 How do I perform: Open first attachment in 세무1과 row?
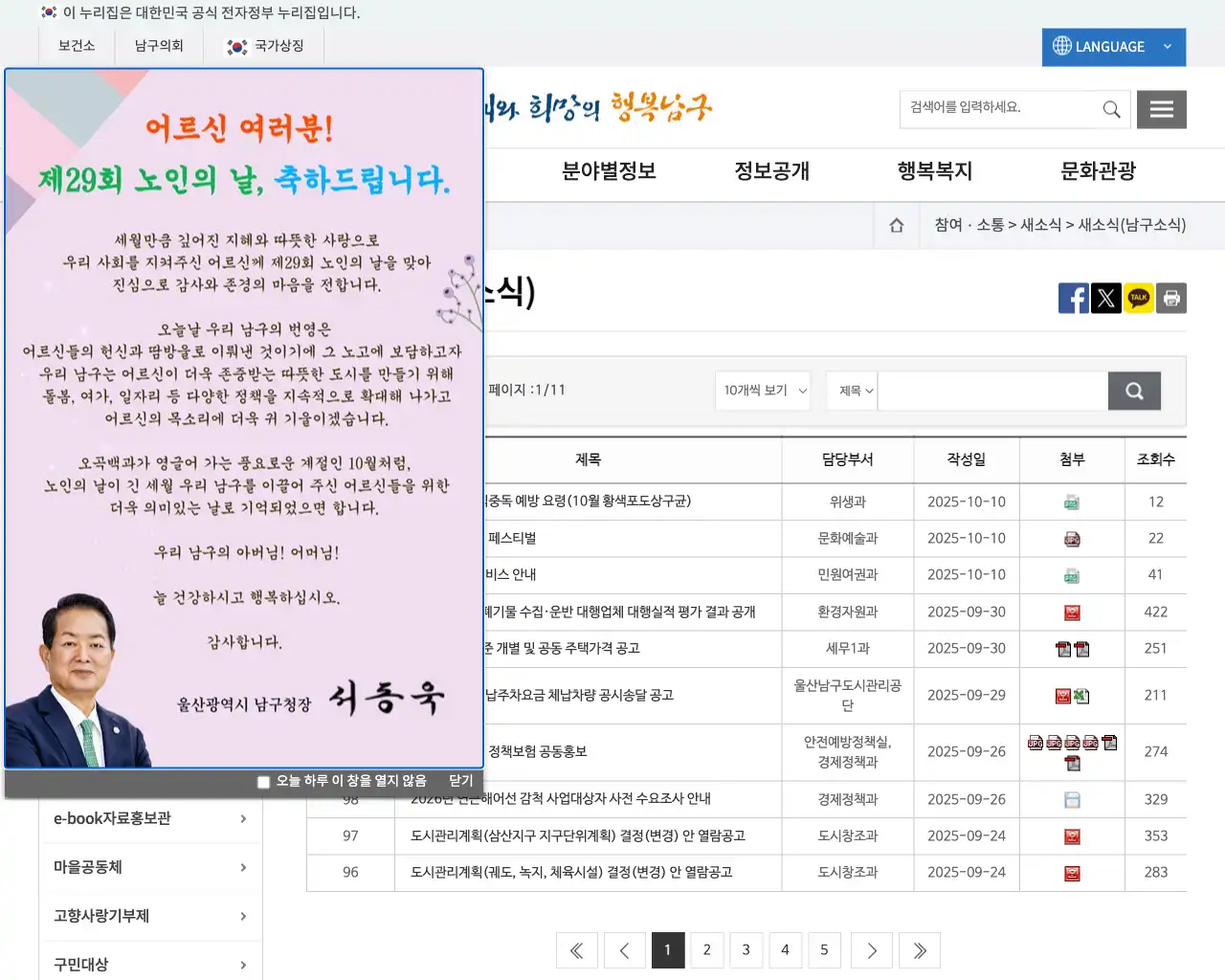click(x=1063, y=649)
